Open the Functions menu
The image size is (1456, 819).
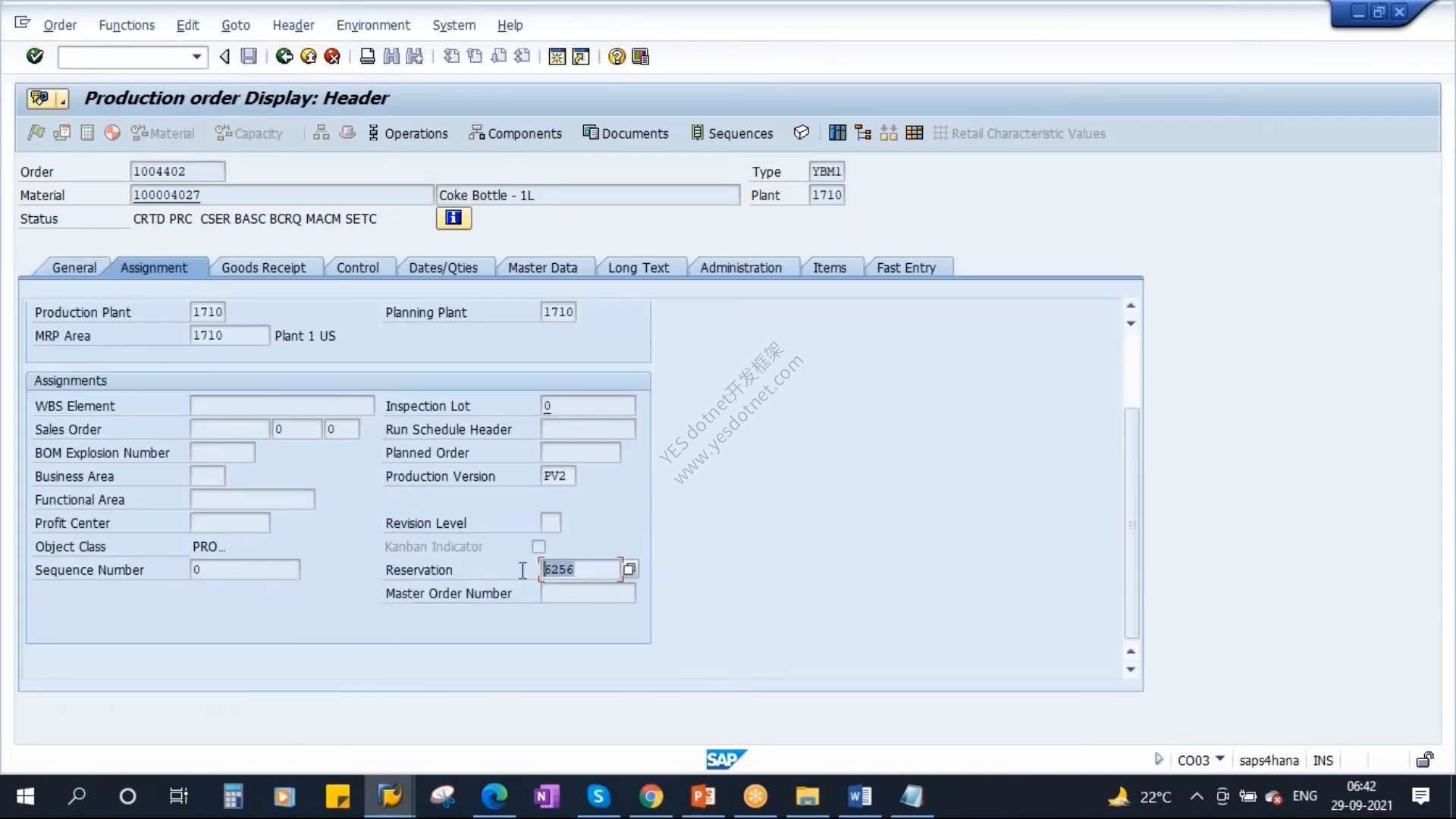127,25
